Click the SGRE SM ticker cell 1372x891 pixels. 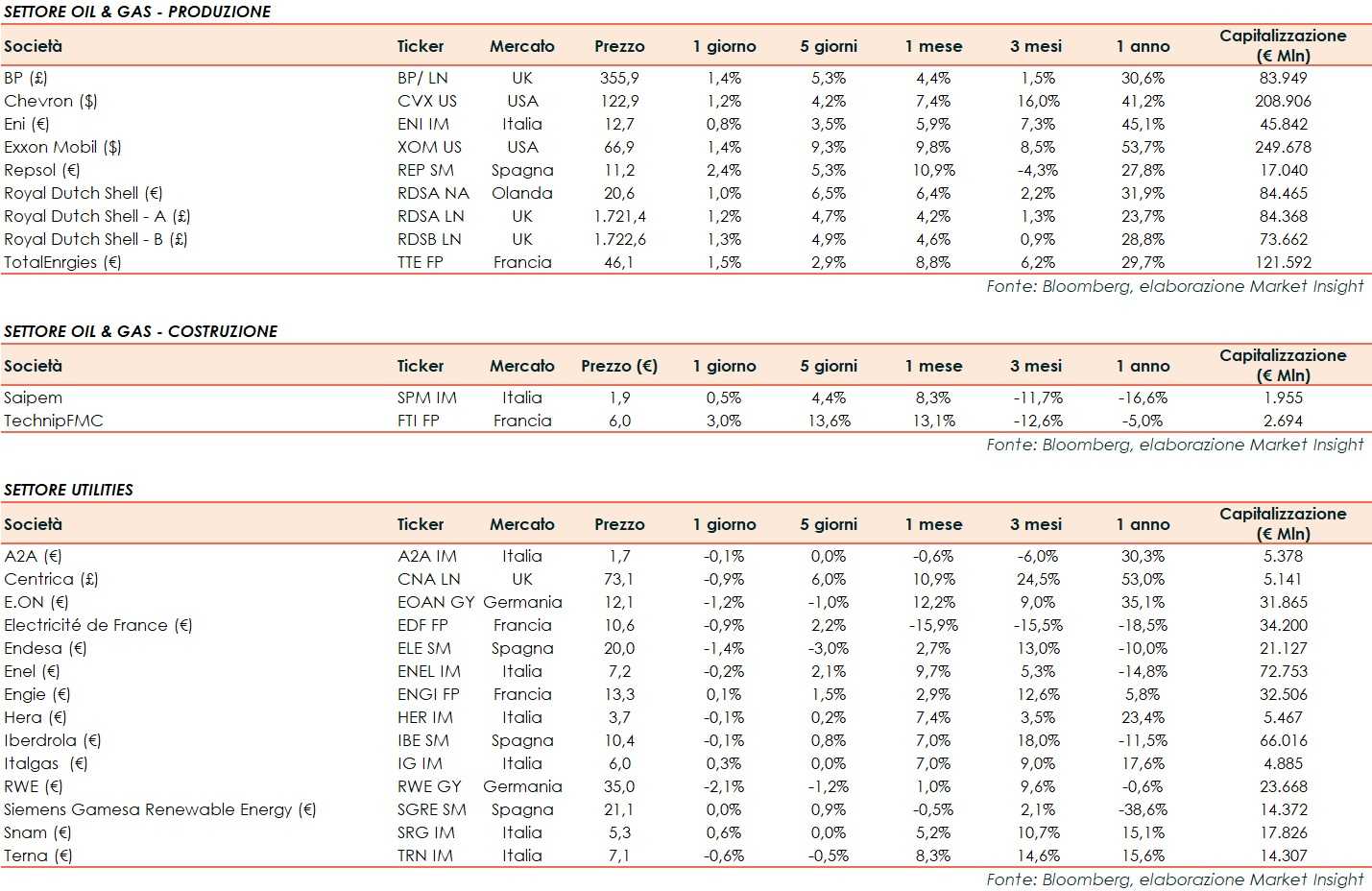pos(431,809)
